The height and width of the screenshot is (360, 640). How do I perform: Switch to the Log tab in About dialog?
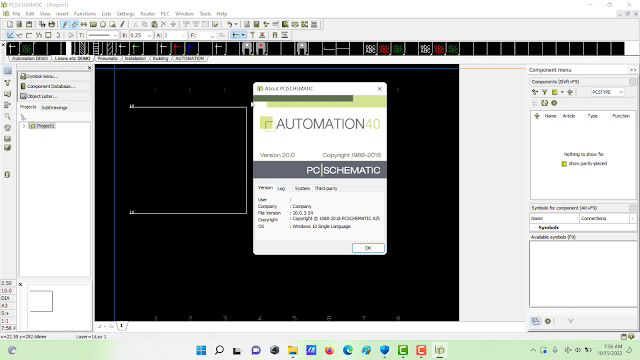pyautogui.click(x=281, y=189)
